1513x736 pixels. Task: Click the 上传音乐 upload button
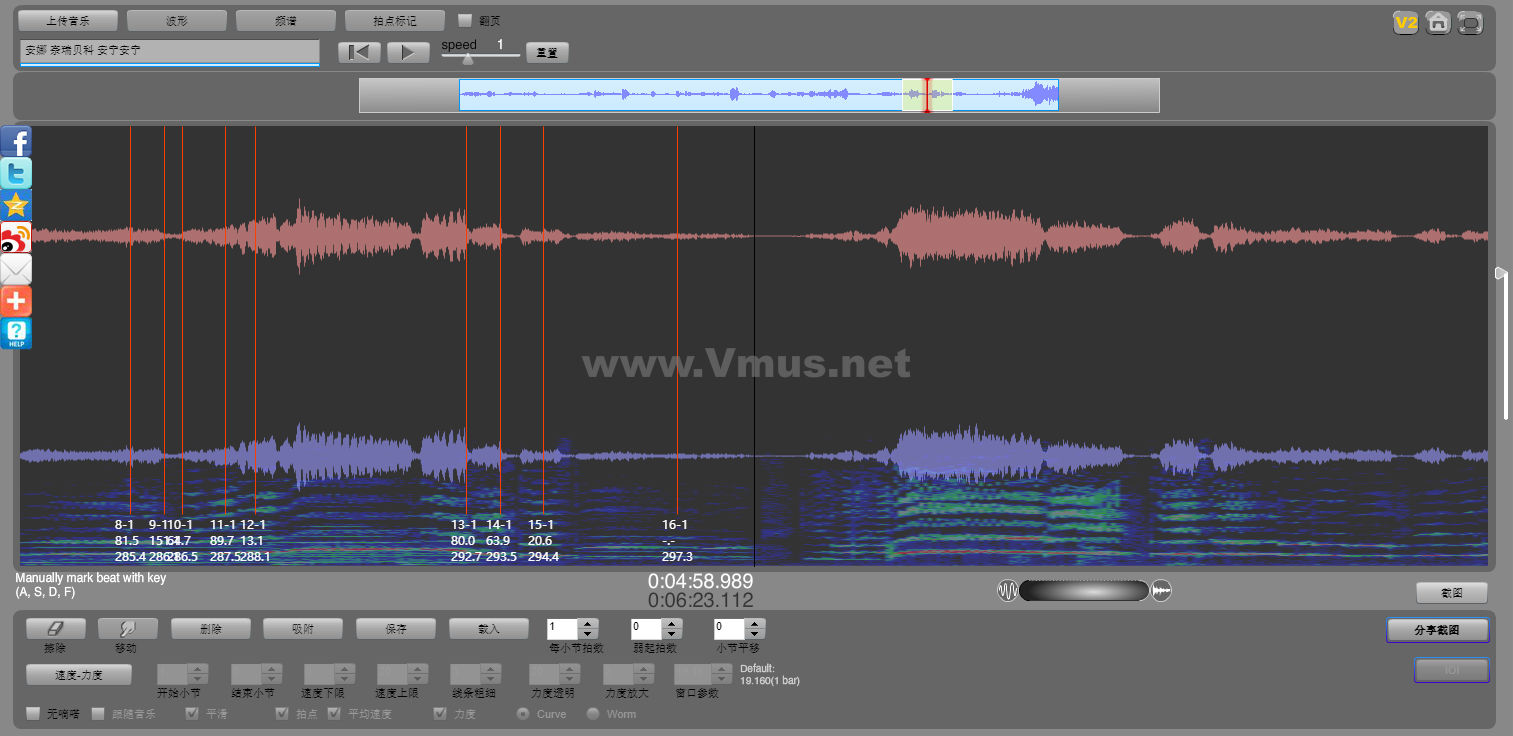pos(68,21)
